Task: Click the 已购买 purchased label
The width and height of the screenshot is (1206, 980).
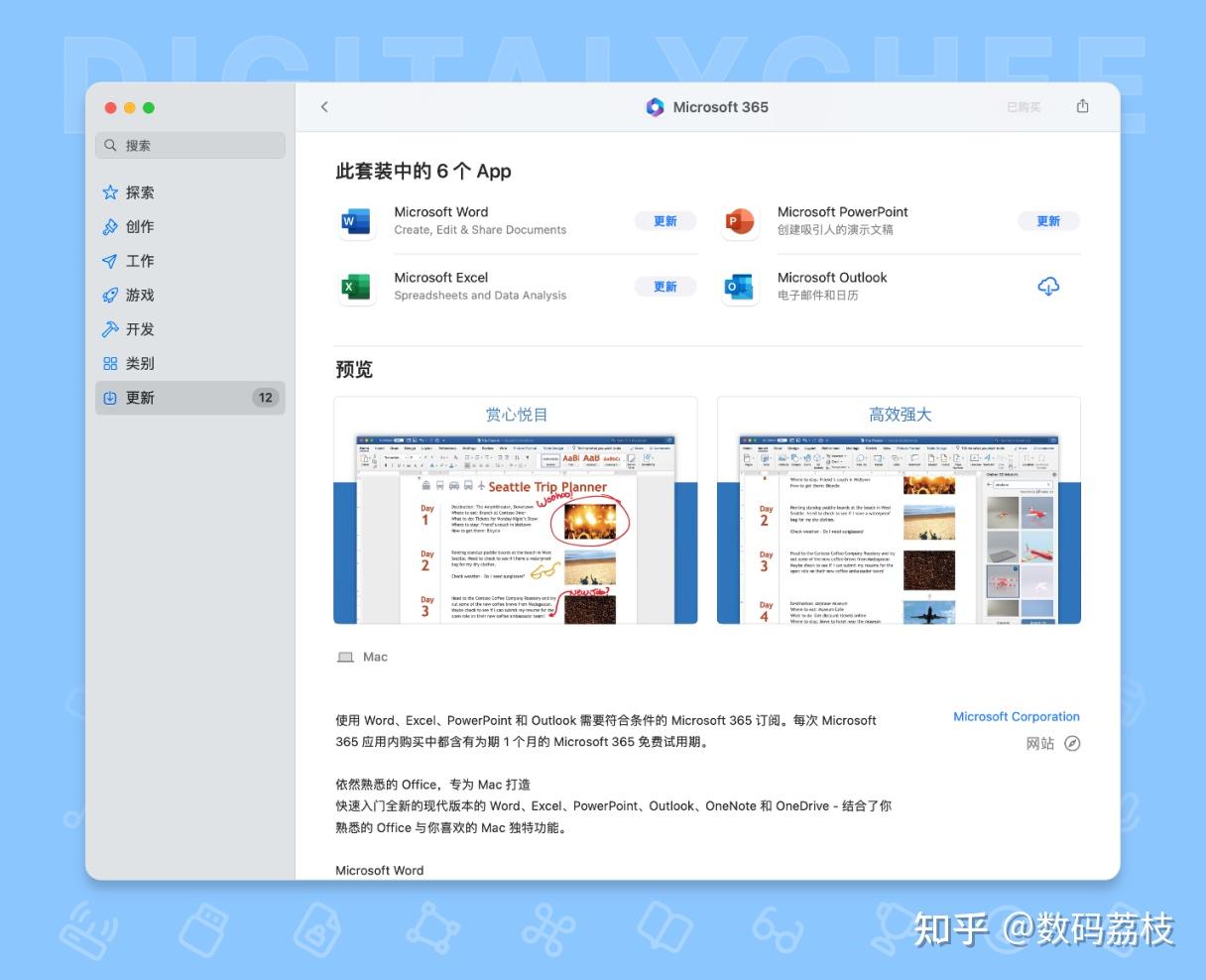Action: (1024, 107)
